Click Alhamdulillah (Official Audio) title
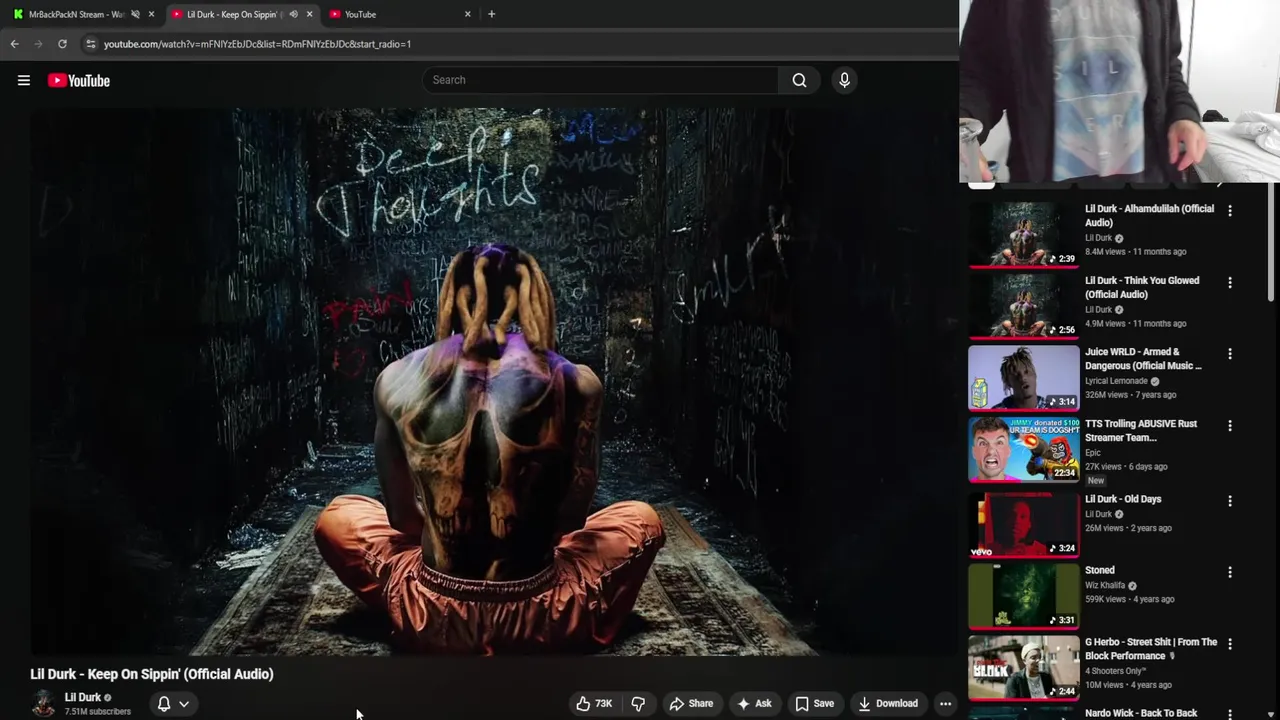Image resolution: width=1280 pixels, height=720 pixels. (1150, 216)
